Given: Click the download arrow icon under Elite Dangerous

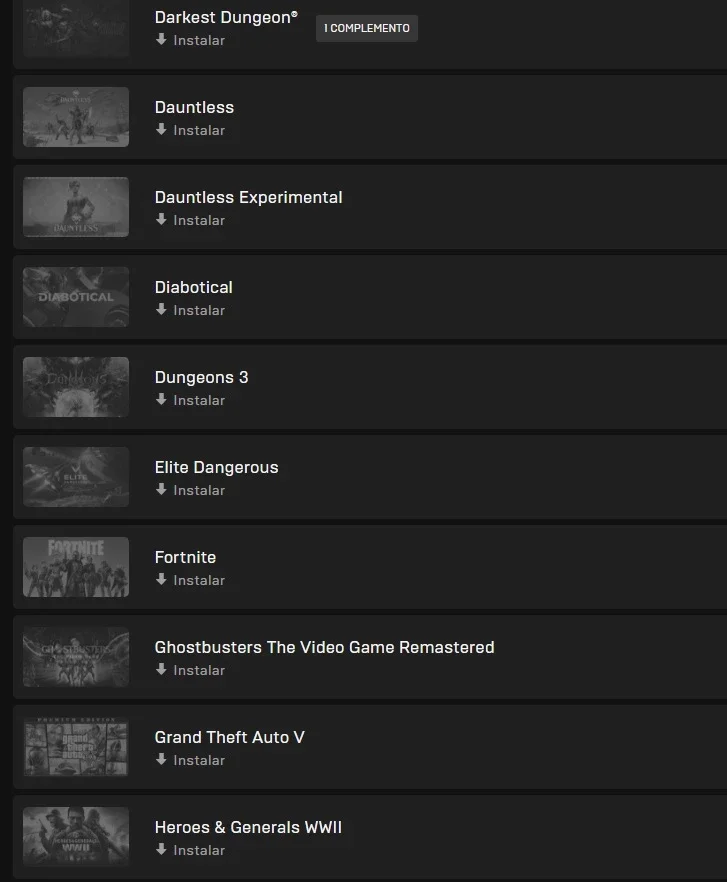Looking at the screenshot, I should tap(161, 489).
